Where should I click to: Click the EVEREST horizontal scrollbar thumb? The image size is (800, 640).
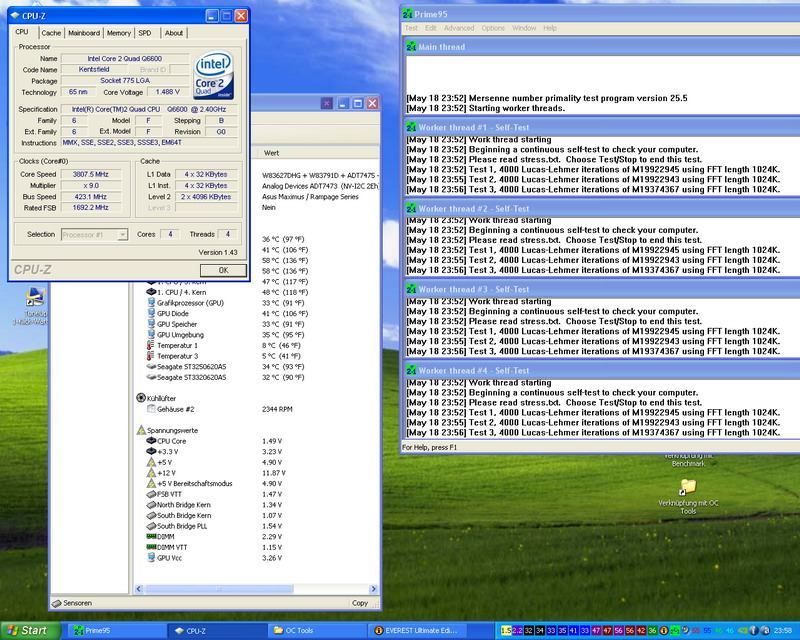[219, 589]
